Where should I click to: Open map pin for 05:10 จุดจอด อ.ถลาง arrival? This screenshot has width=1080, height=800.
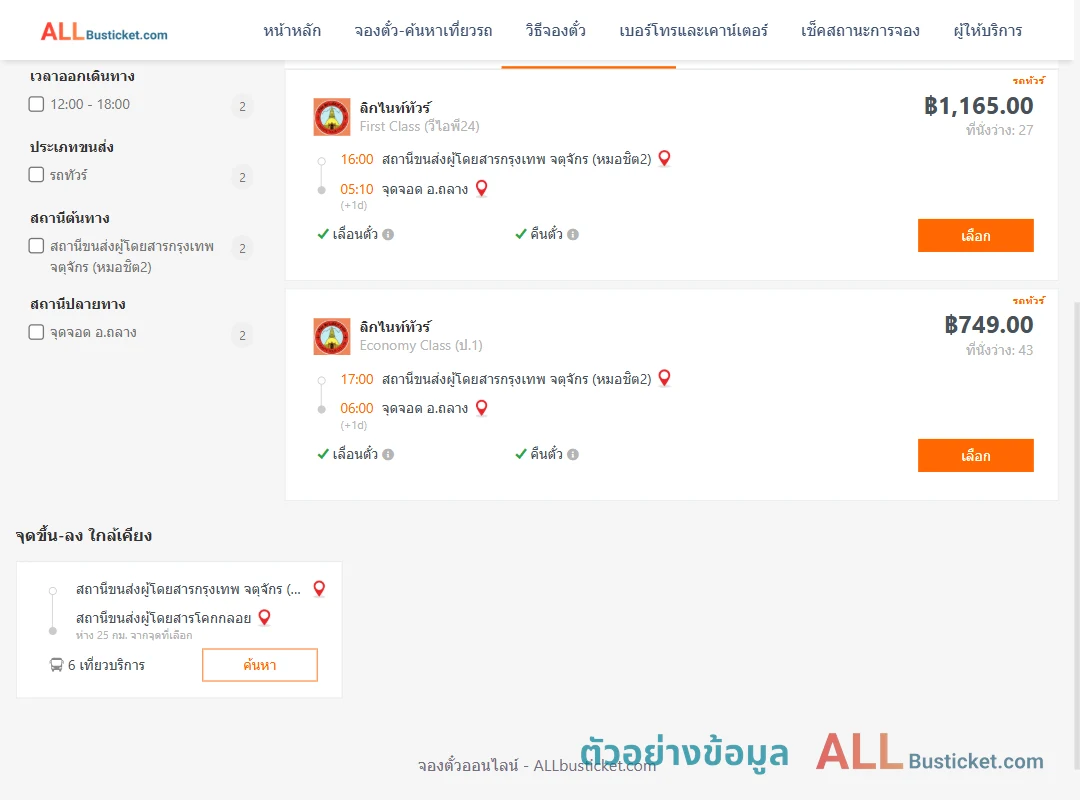482,188
